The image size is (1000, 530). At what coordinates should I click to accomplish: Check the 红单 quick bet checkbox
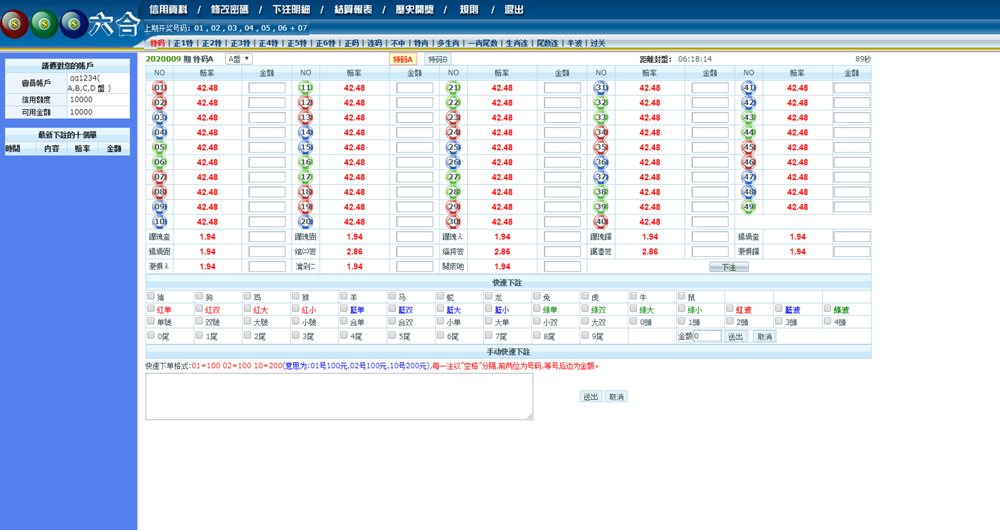pyautogui.click(x=151, y=310)
